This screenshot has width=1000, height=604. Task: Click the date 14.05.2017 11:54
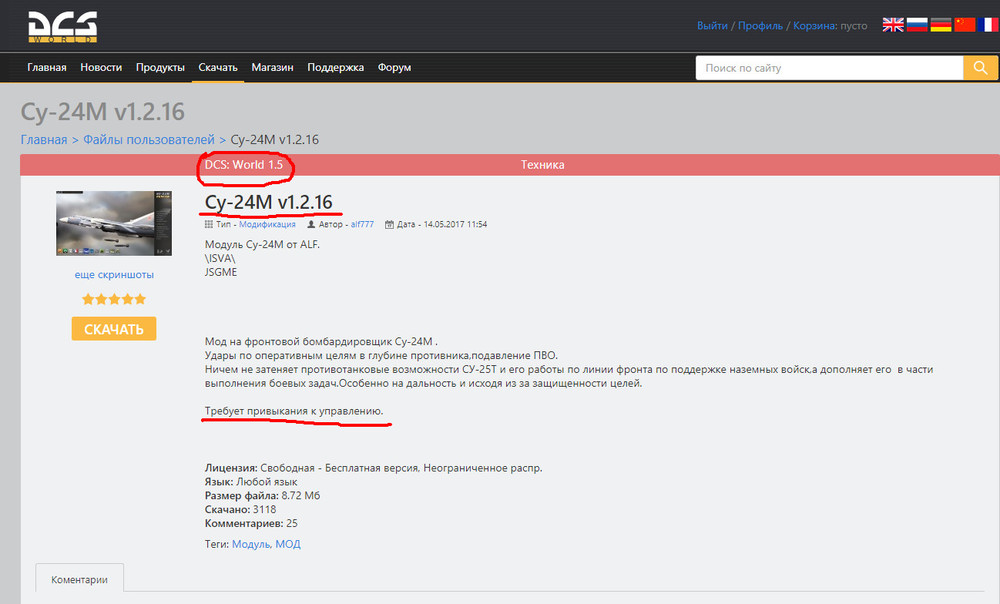[455, 225]
